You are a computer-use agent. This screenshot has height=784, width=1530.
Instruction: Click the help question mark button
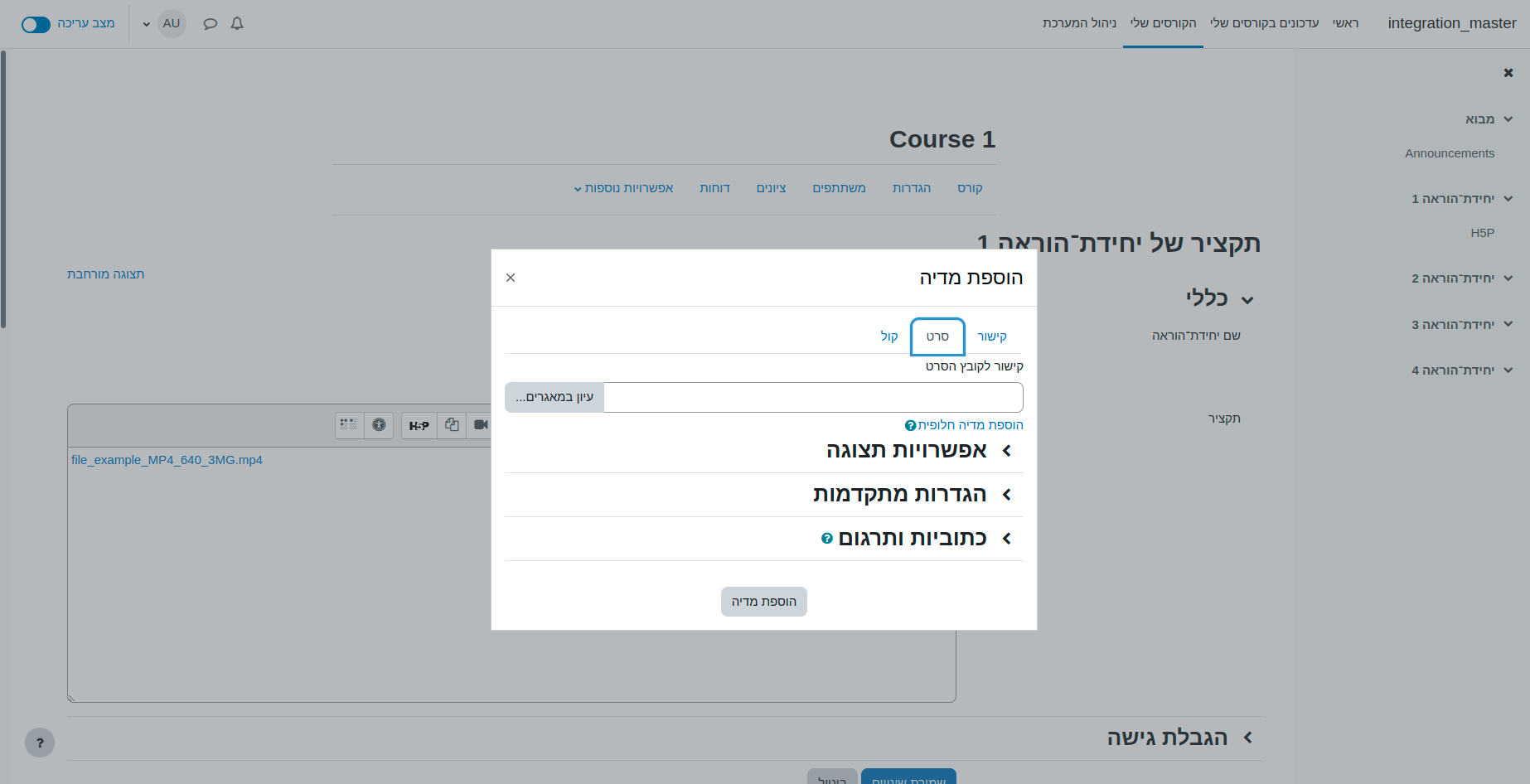40,743
